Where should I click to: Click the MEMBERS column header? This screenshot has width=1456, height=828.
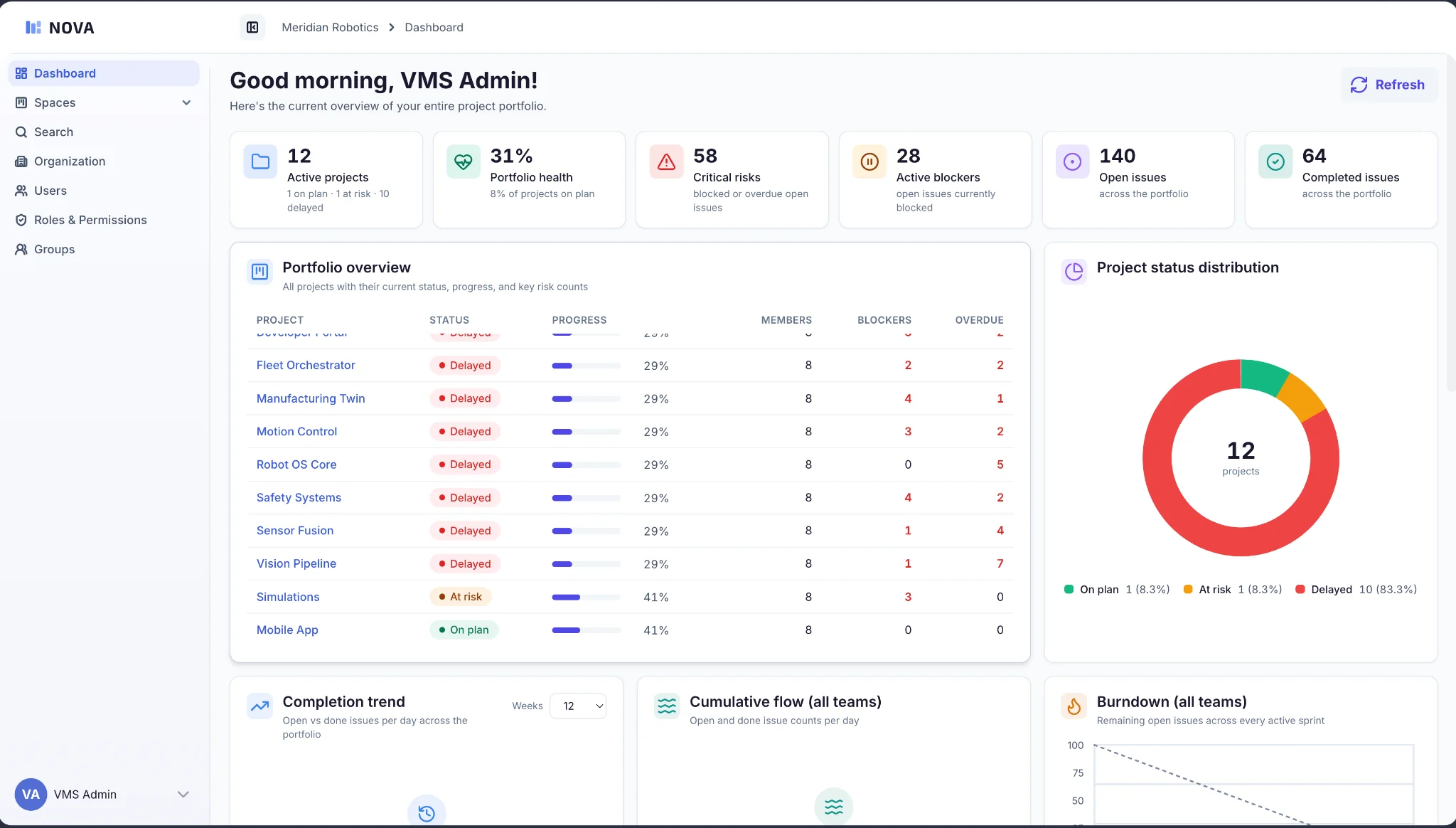(786, 320)
